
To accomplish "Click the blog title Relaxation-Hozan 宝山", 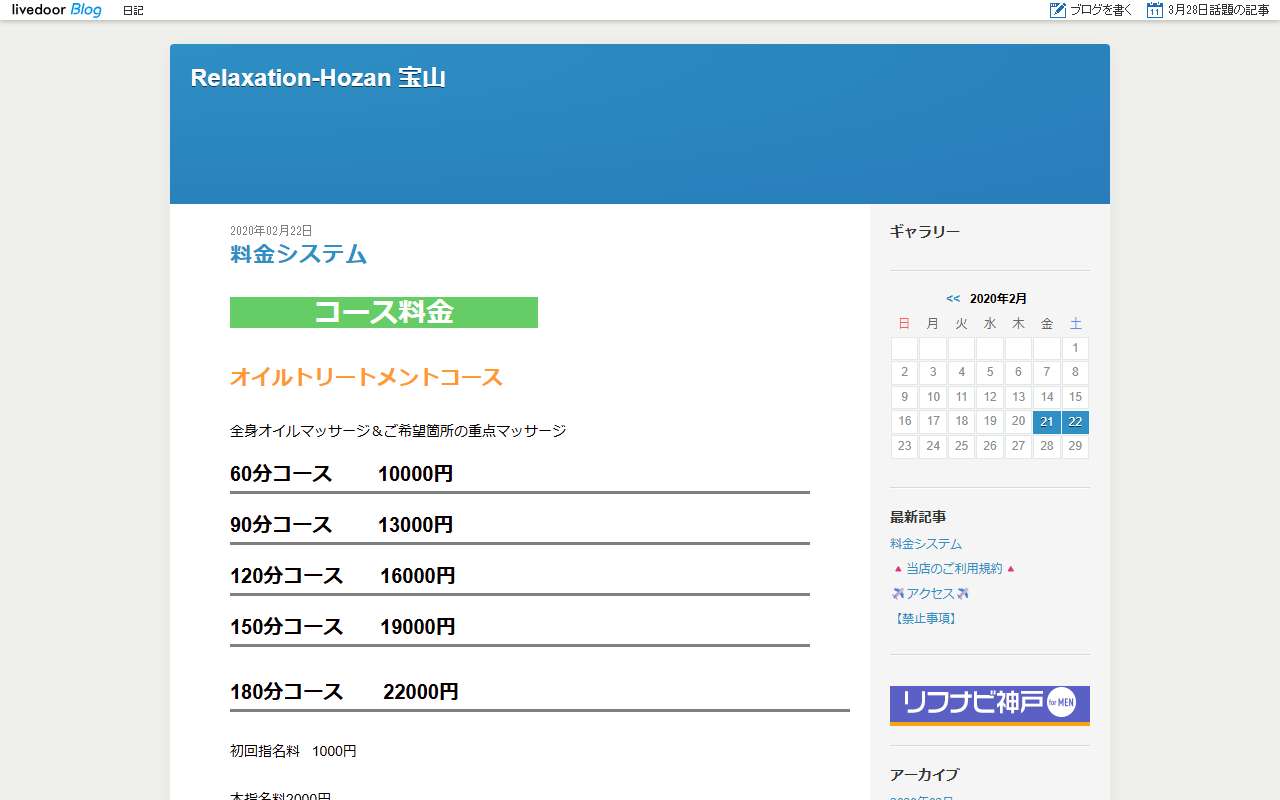I will point(318,78).
